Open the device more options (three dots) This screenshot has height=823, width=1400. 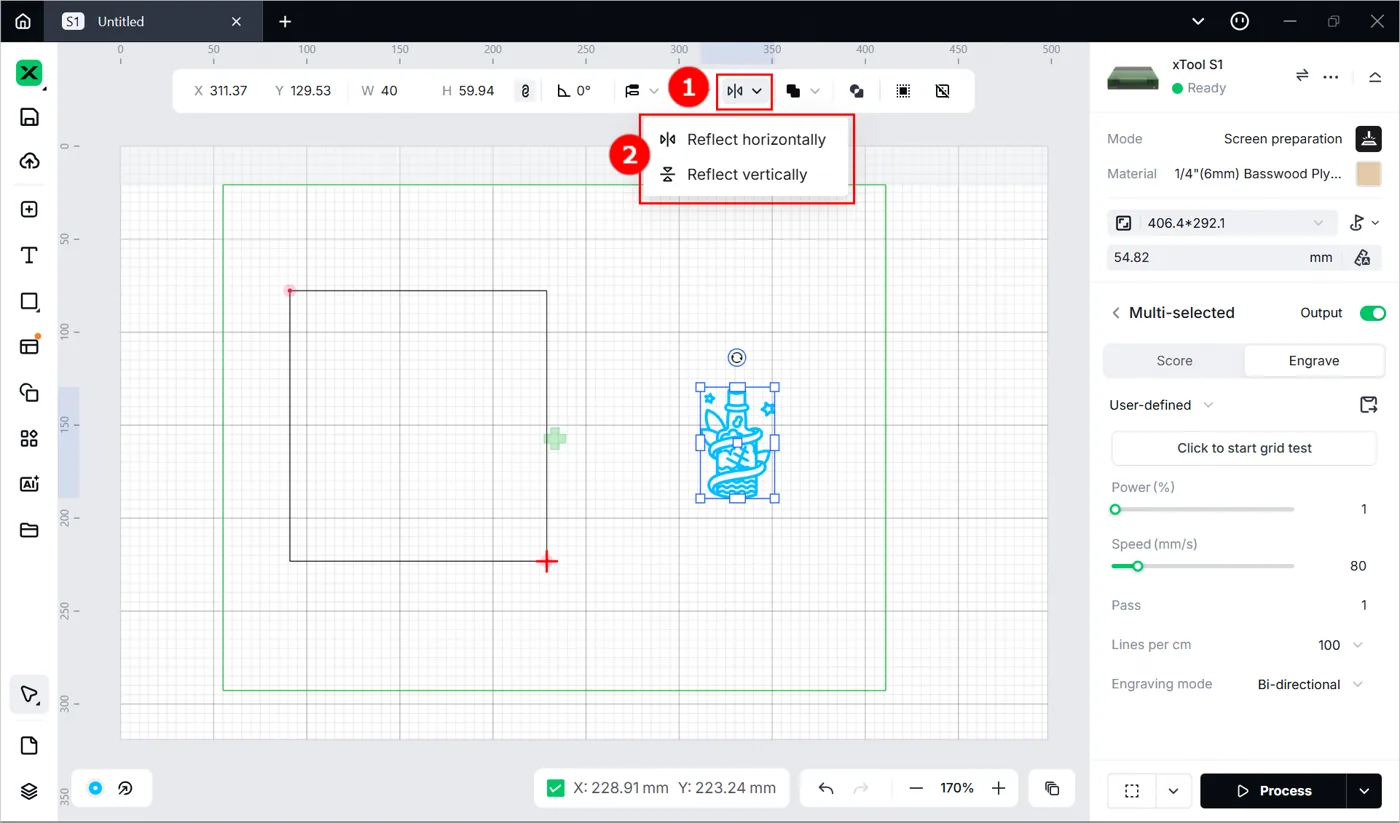point(1331,76)
